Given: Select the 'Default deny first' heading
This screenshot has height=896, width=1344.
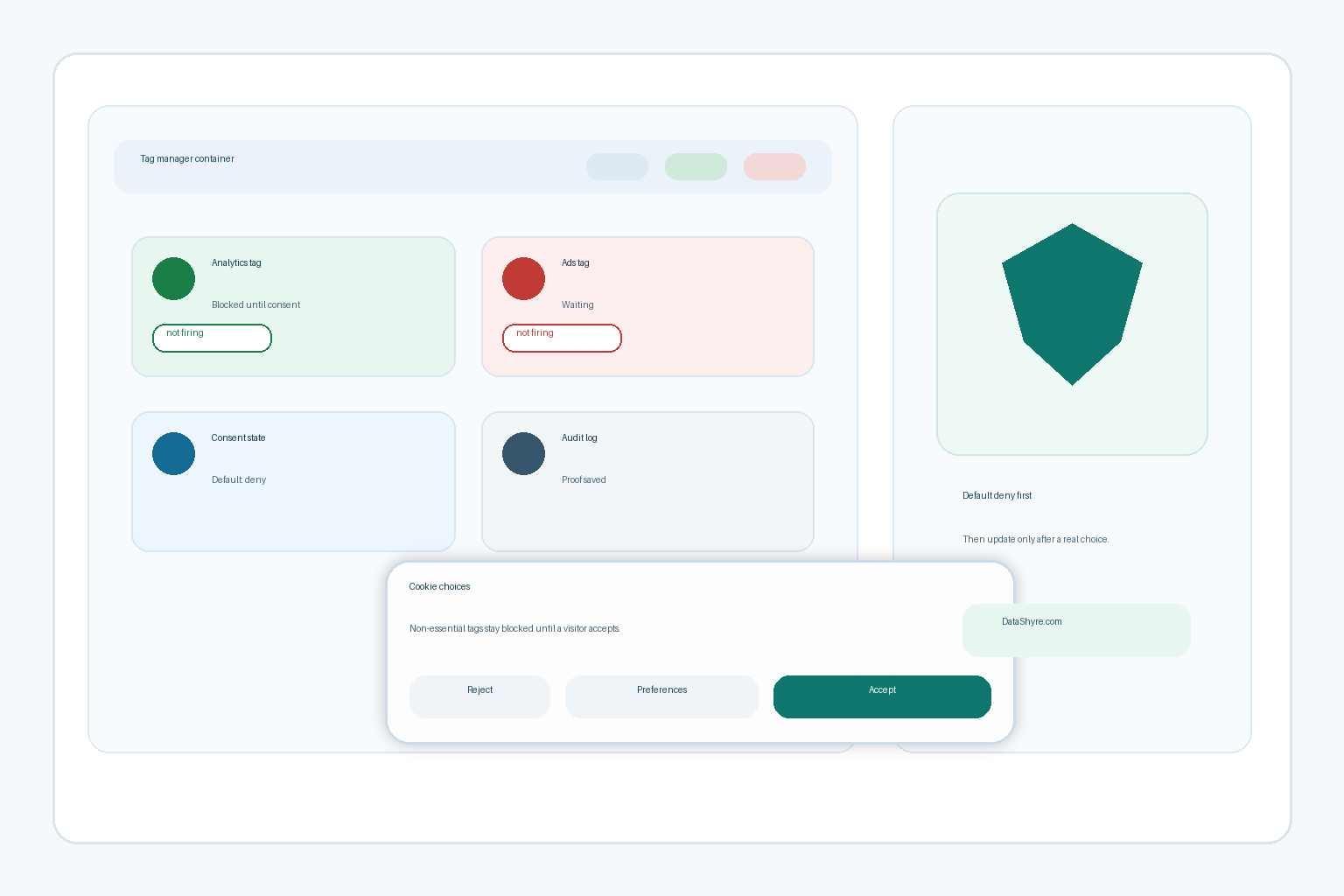Looking at the screenshot, I should (x=997, y=496).
